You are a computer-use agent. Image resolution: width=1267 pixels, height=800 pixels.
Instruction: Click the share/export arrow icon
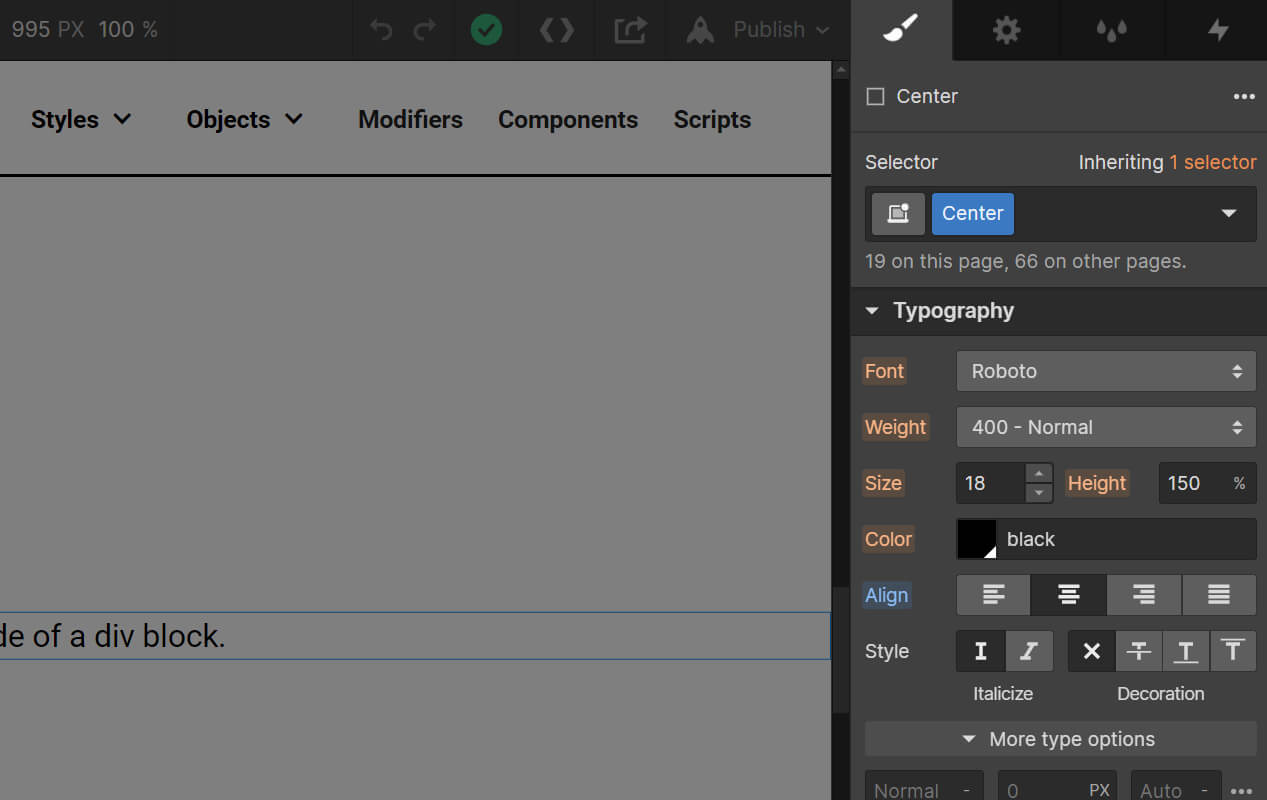[630, 30]
